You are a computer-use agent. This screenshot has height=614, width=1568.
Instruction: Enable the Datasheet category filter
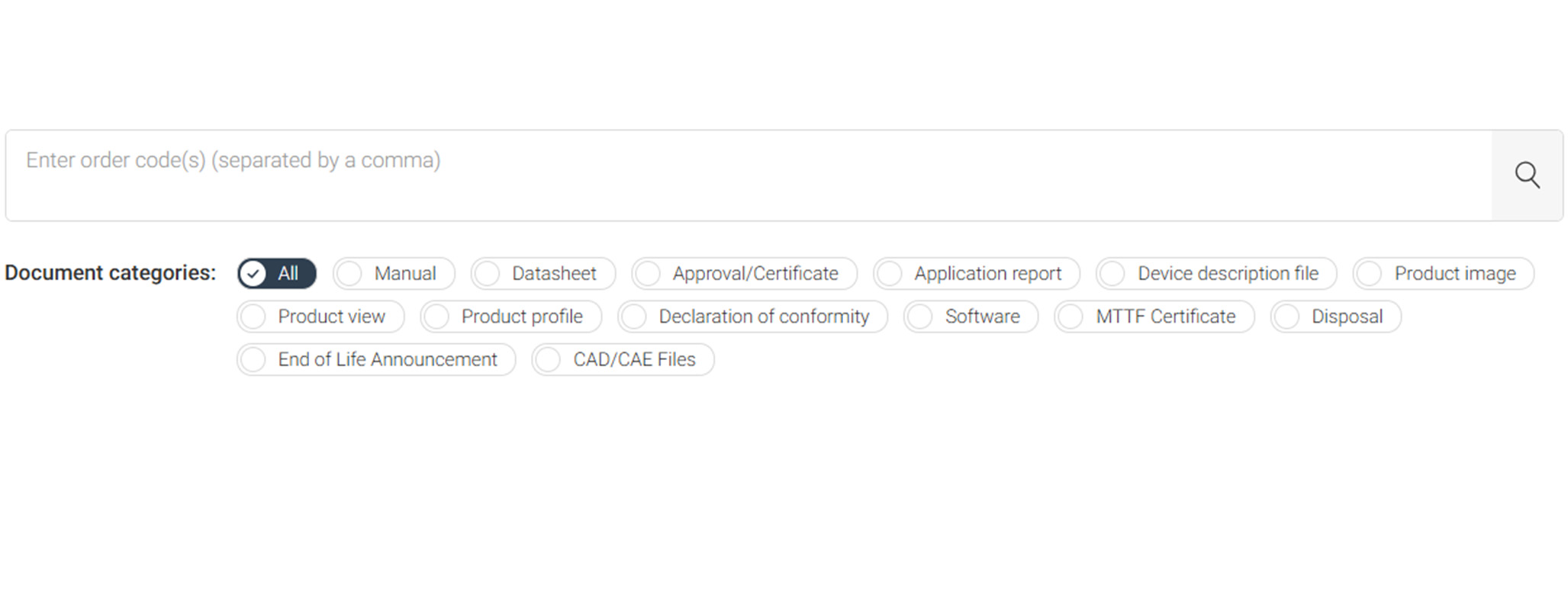coord(543,273)
